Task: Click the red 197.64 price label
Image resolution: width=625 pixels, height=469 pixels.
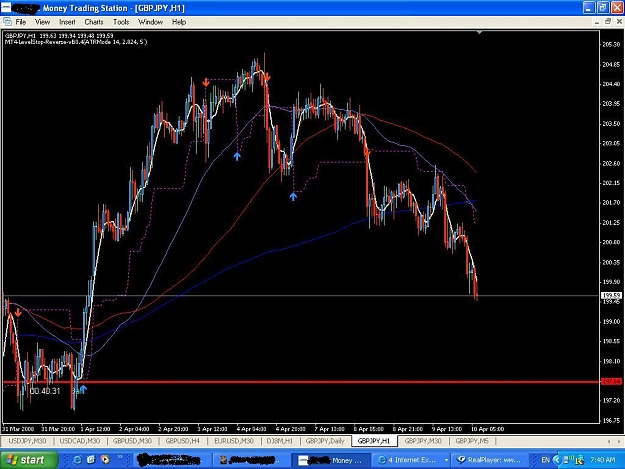Action: (611, 381)
